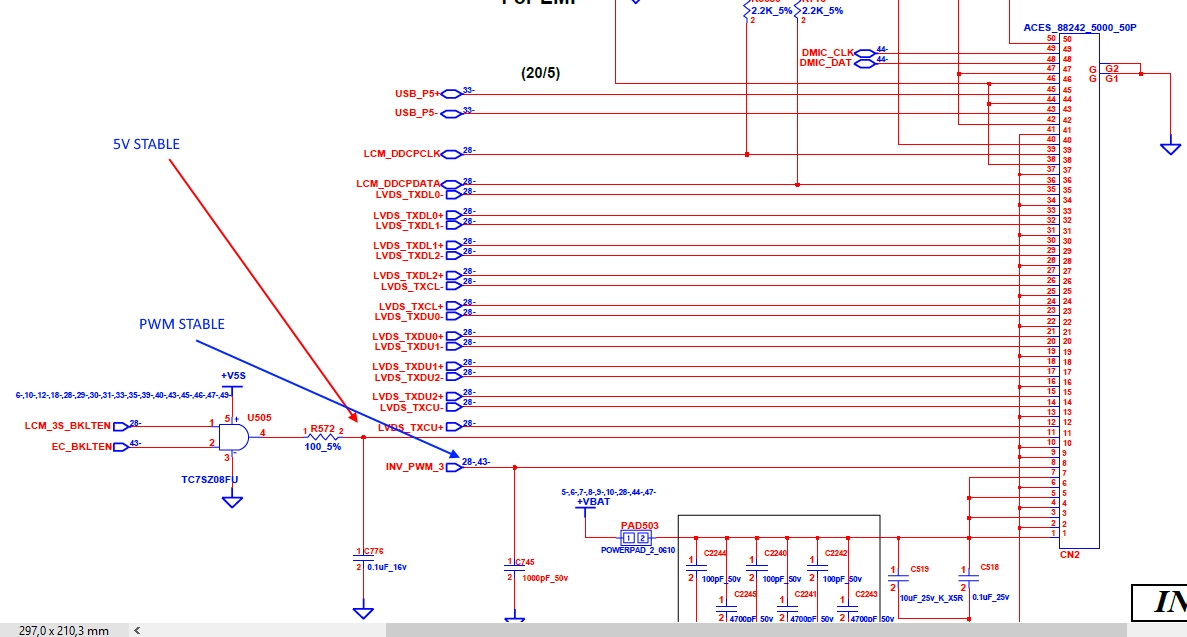Click the EC_BKLTEN input label
1187x637 pixels.
click(x=81, y=447)
